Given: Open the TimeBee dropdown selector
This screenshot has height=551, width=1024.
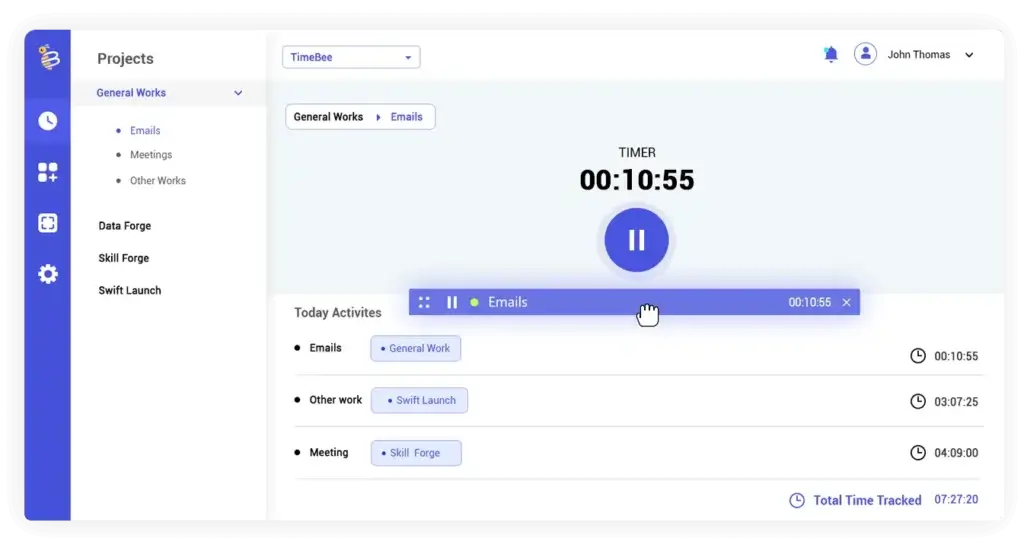Looking at the screenshot, I should 351,57.
